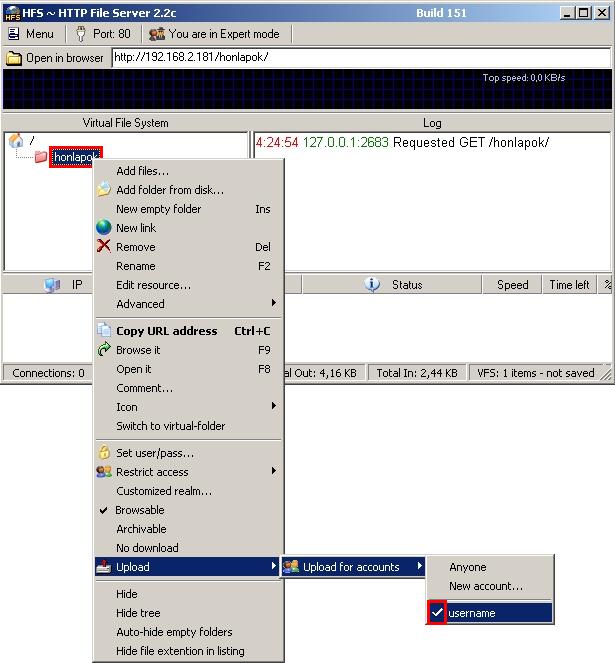Click the Browse it green arrow icon
615x663 pixels.
(x=104, y=350)
